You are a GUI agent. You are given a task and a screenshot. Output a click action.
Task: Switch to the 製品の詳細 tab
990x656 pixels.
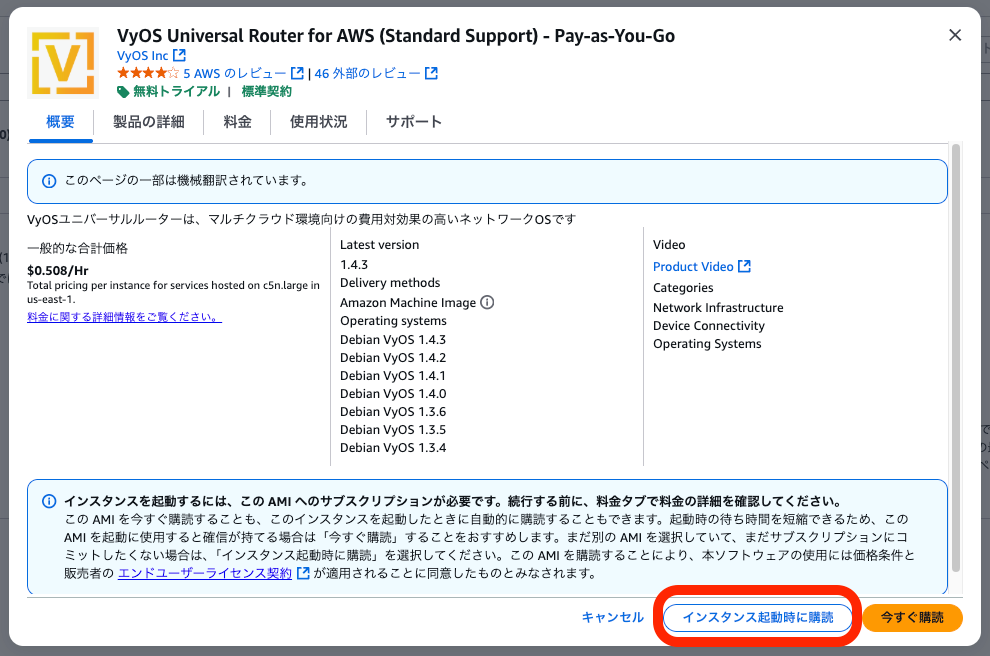pos(148,122)
